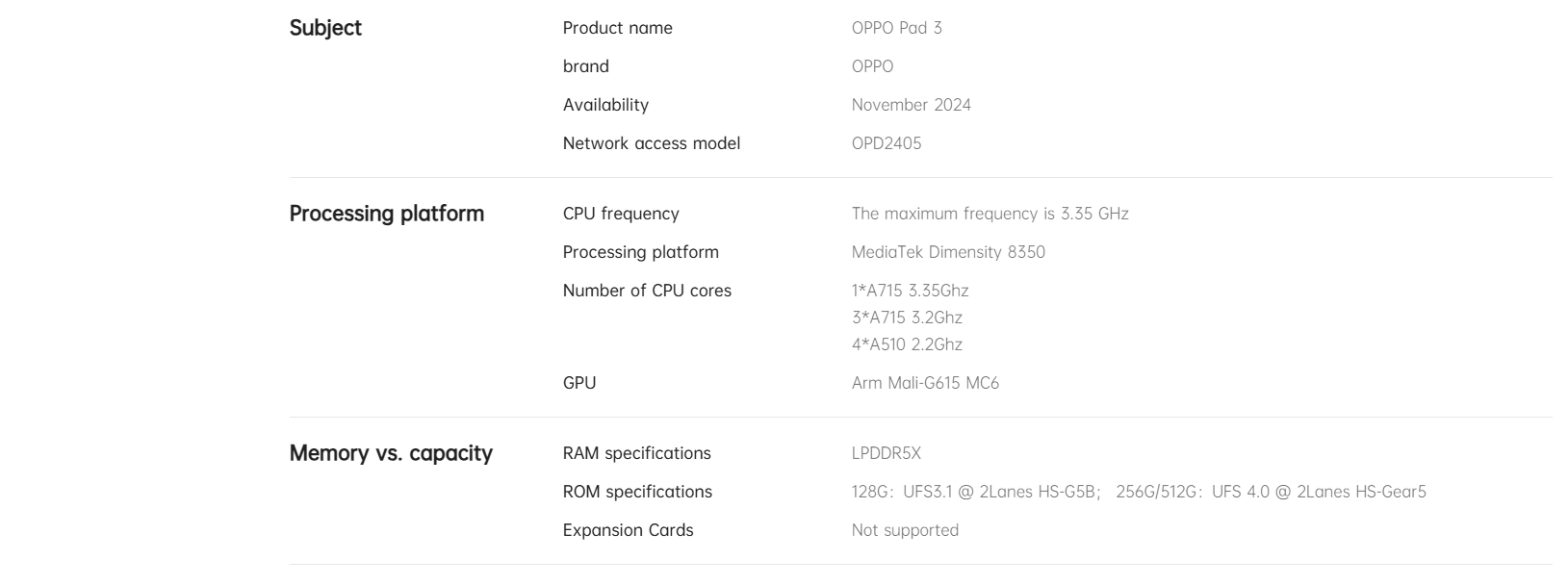Screen dimensions: 1568x585
Task: Click the CPU frequency label
Action: pos(621,214)
